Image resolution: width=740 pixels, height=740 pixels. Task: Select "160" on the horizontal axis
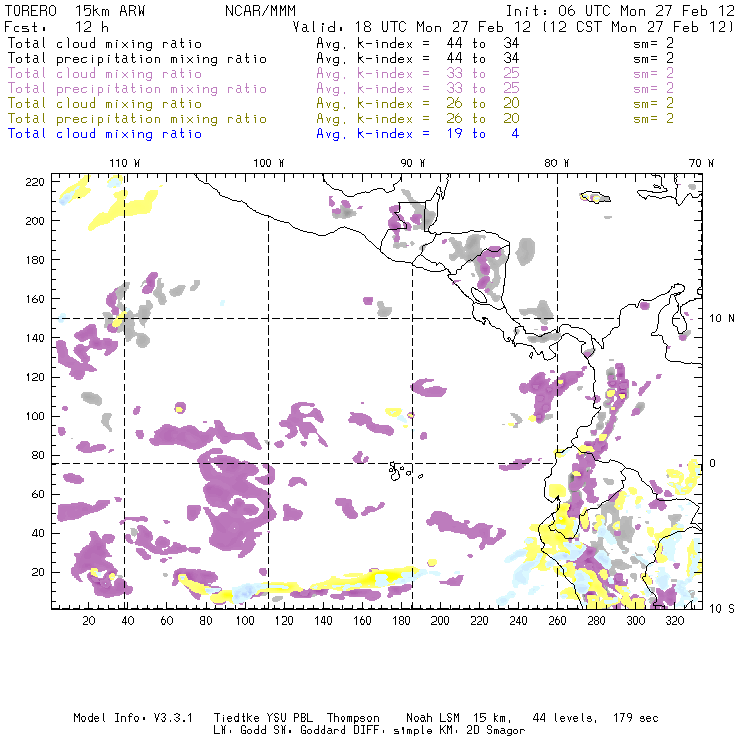(x=362, y=621)
